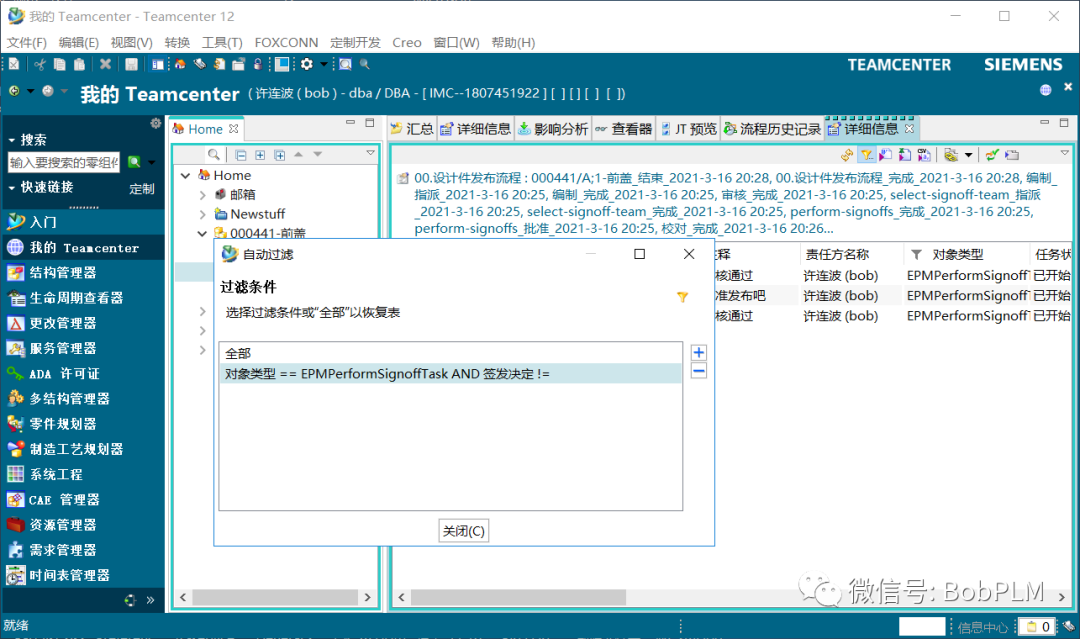Click the gear settings toolbar icon
Image resolution: width=1080 pixels, height=639 pixels.
pyautogui.click(x=307, y=64)
